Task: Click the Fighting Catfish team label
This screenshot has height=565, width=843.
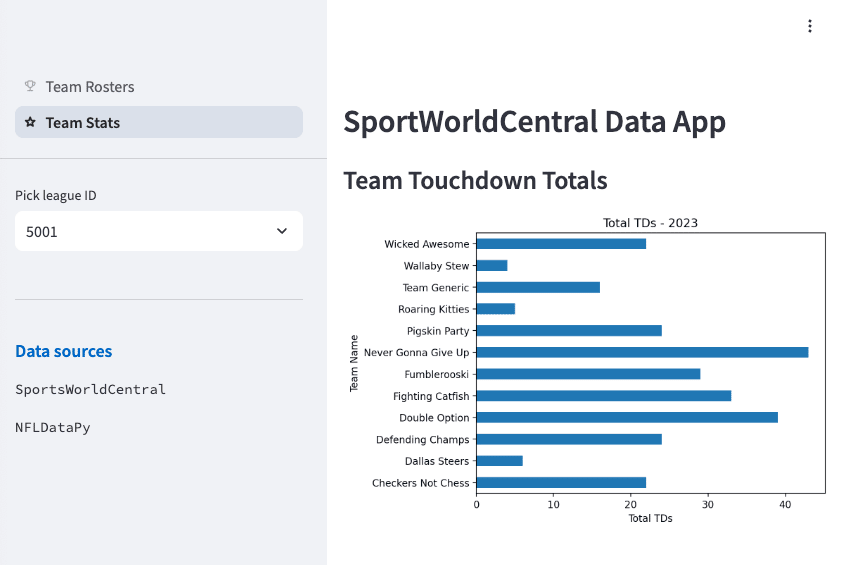Action: pos(431,396)
